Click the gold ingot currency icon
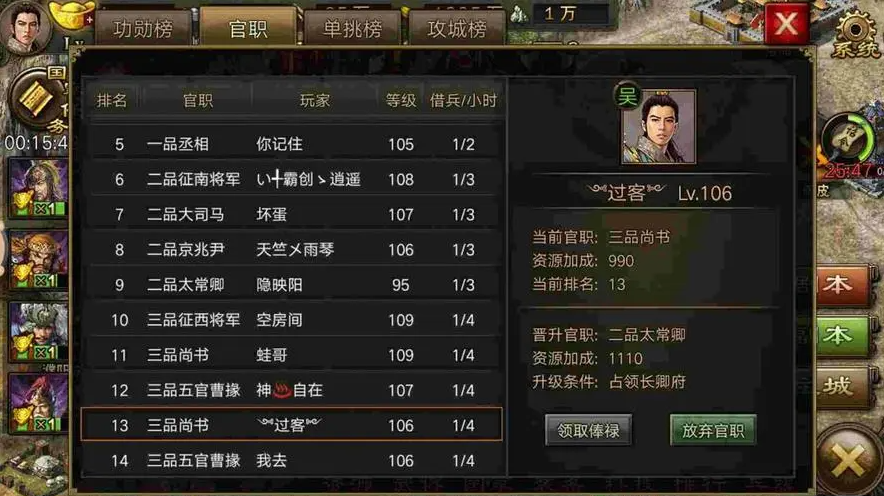 69,15
